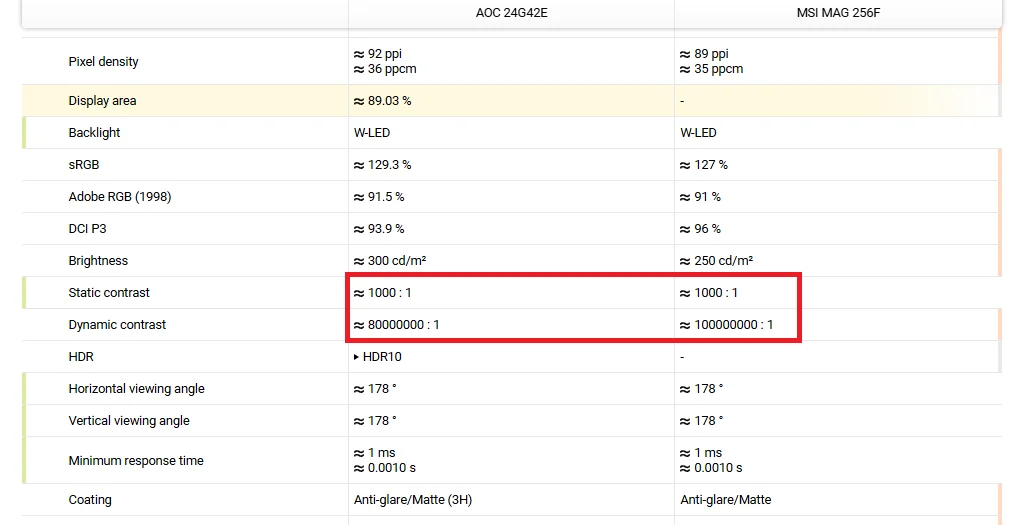Select the Static contrast row label
1033x525 pixels.
[x=109, y=292]
